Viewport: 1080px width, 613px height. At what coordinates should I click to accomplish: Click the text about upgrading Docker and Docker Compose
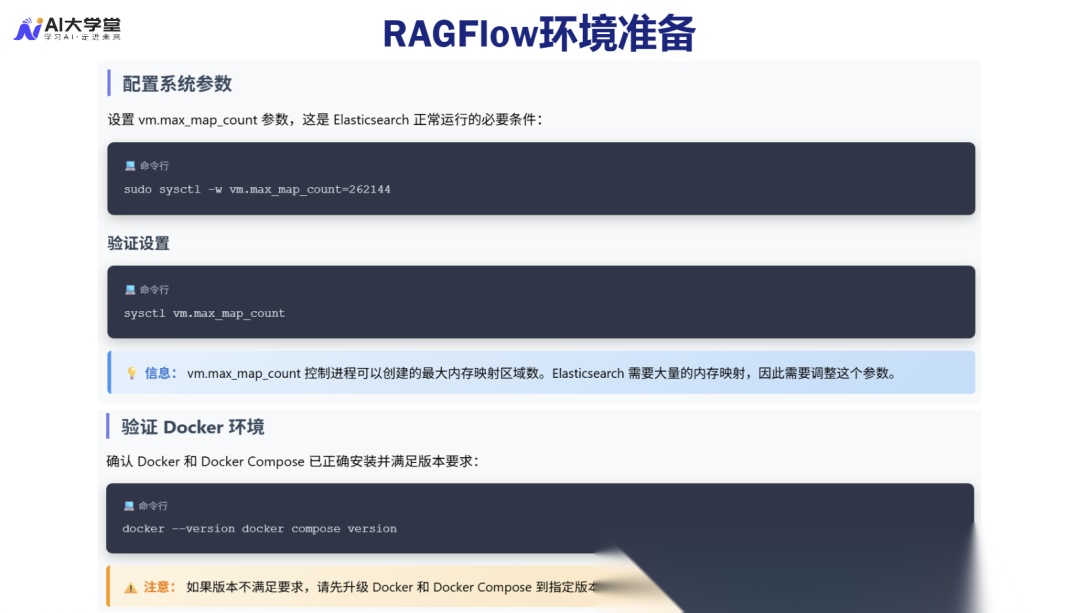pos(391,587)
